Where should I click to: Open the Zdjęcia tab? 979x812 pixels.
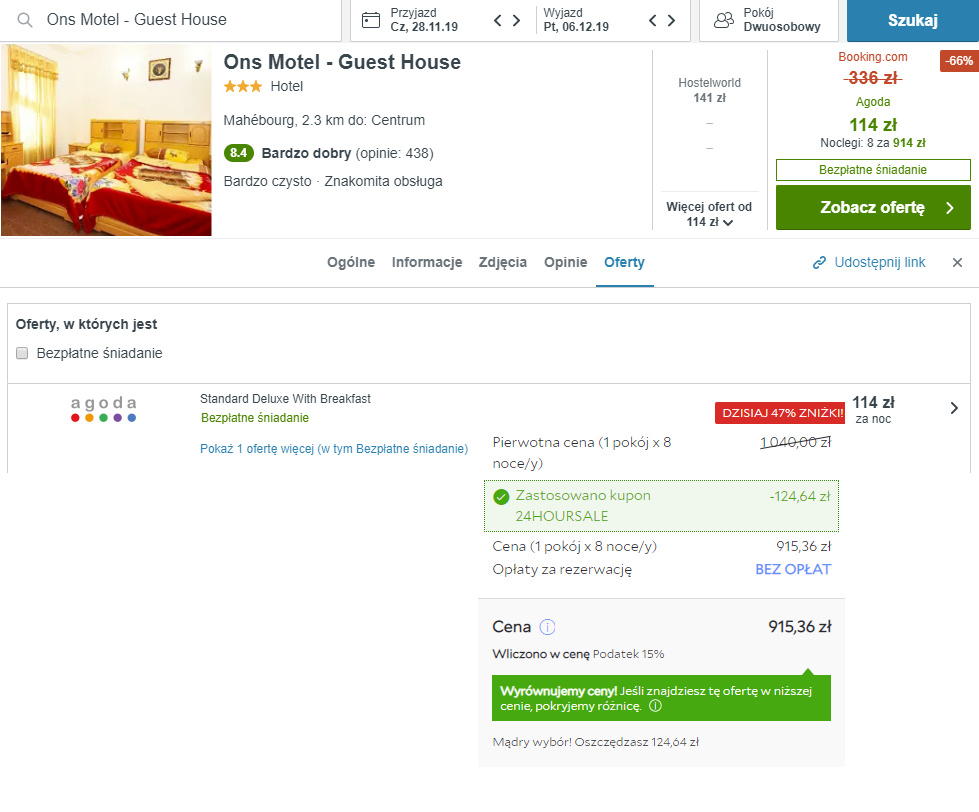click(503, 263)
